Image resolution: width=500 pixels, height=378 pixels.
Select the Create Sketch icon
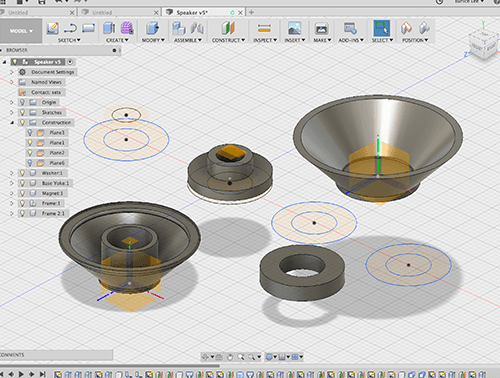[52, 28]
